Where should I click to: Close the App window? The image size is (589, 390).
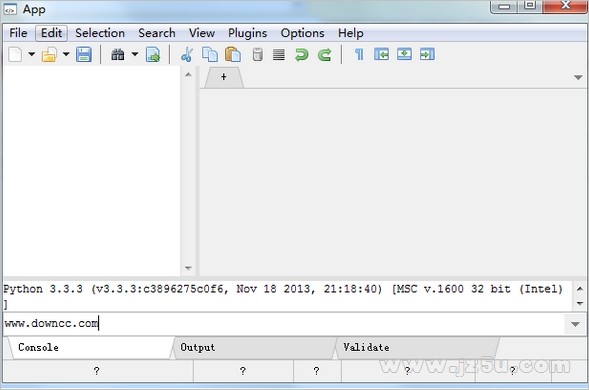click(x=565, y=6)
